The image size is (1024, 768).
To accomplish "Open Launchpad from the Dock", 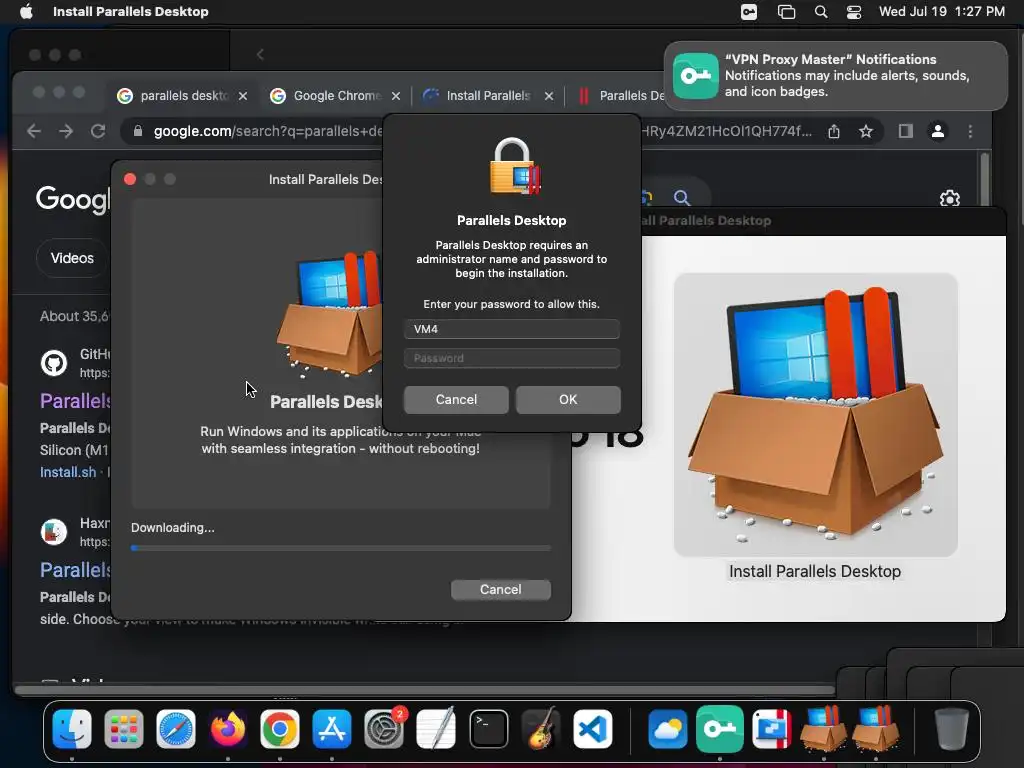I will [123, 729].
